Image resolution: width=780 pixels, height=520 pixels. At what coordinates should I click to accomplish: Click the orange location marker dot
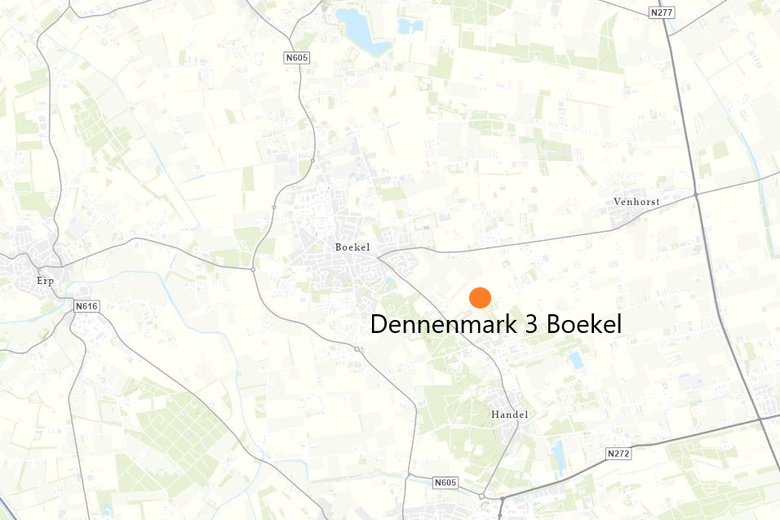pyautogui.click(x=480, y=298)
